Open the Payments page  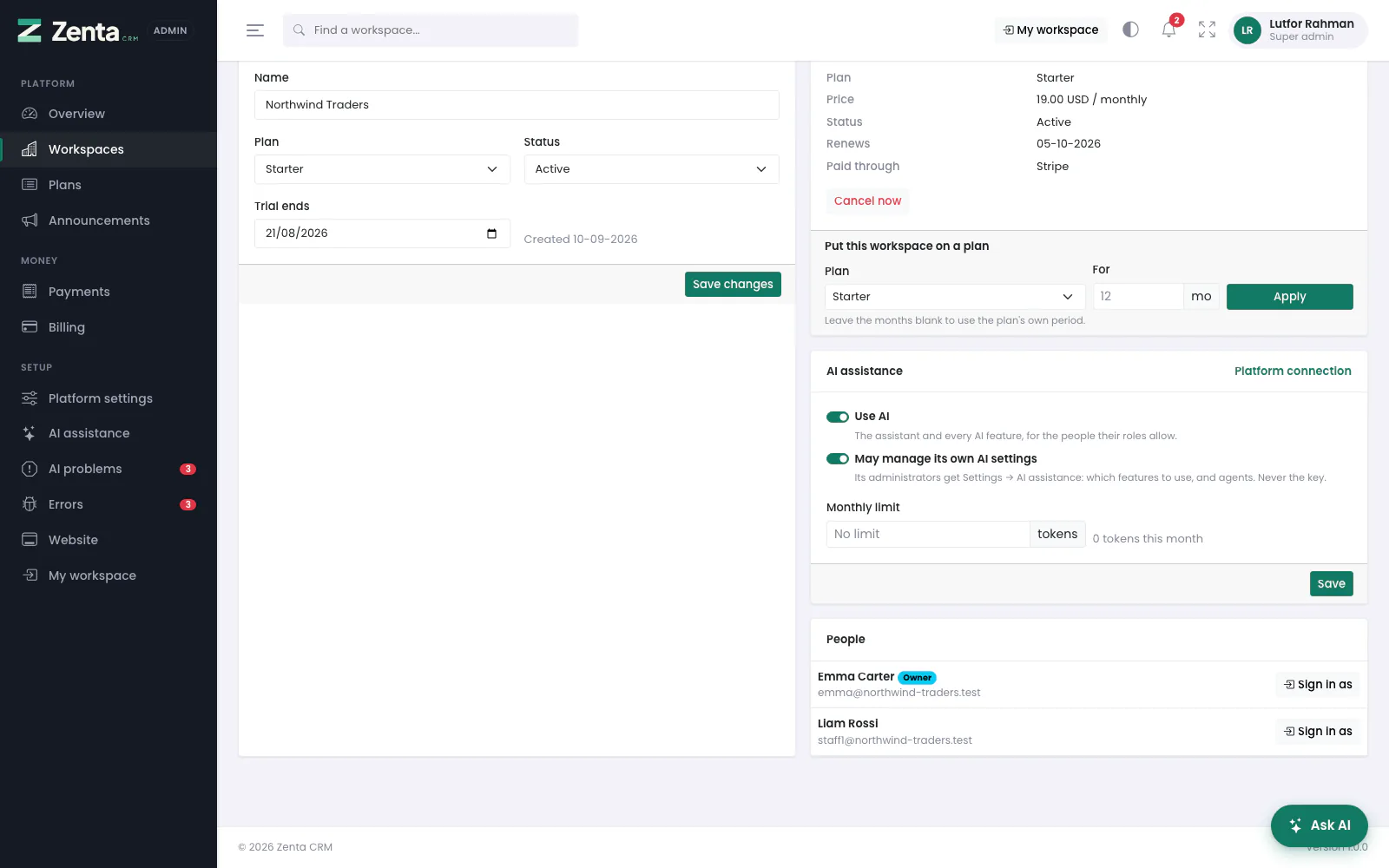point(109,292)
